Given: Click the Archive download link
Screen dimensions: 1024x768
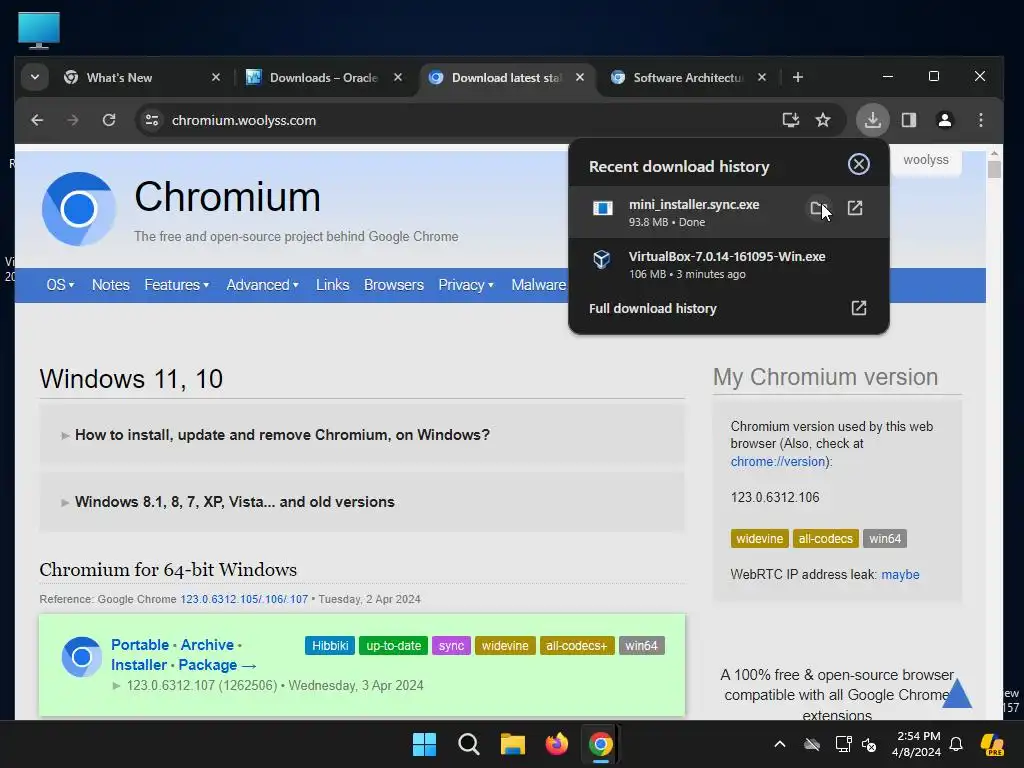Looking at the screenshot, I should point(207,645).
